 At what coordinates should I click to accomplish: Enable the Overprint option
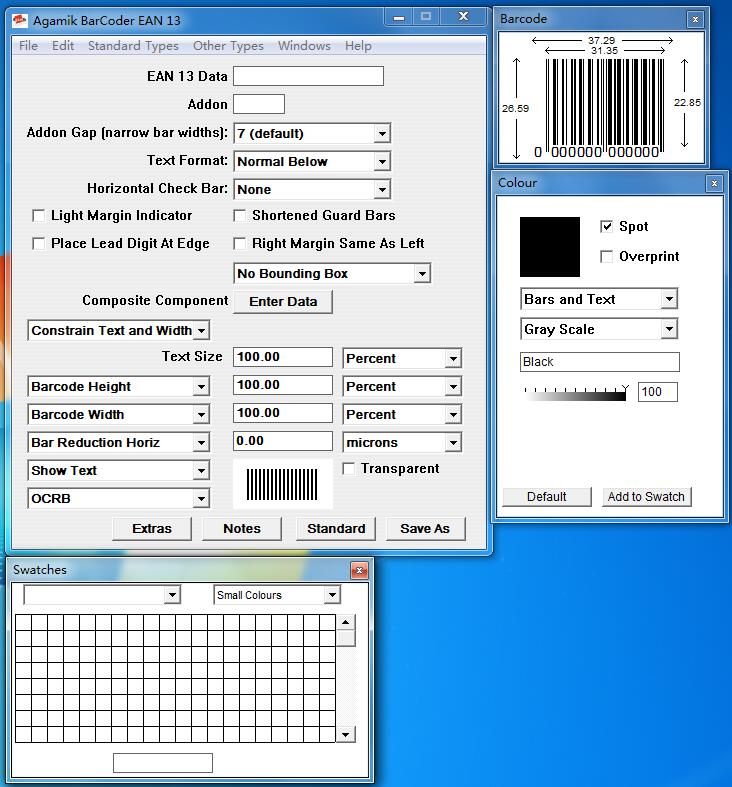(606, 257)
